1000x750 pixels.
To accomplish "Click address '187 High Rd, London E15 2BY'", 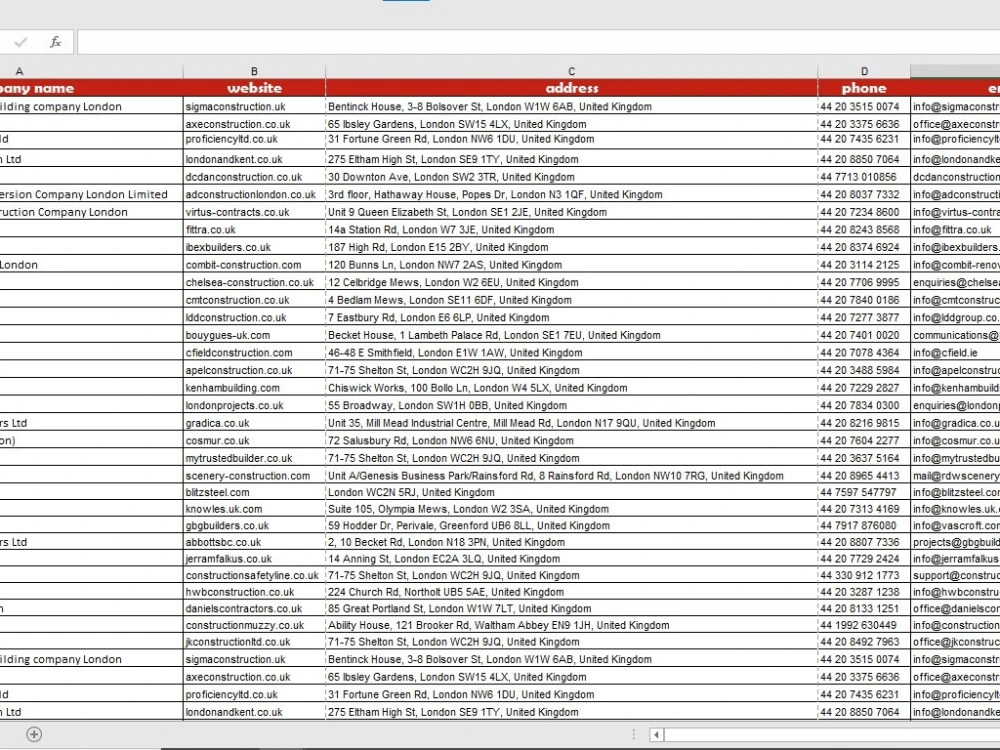I will [x=399, y=247].
